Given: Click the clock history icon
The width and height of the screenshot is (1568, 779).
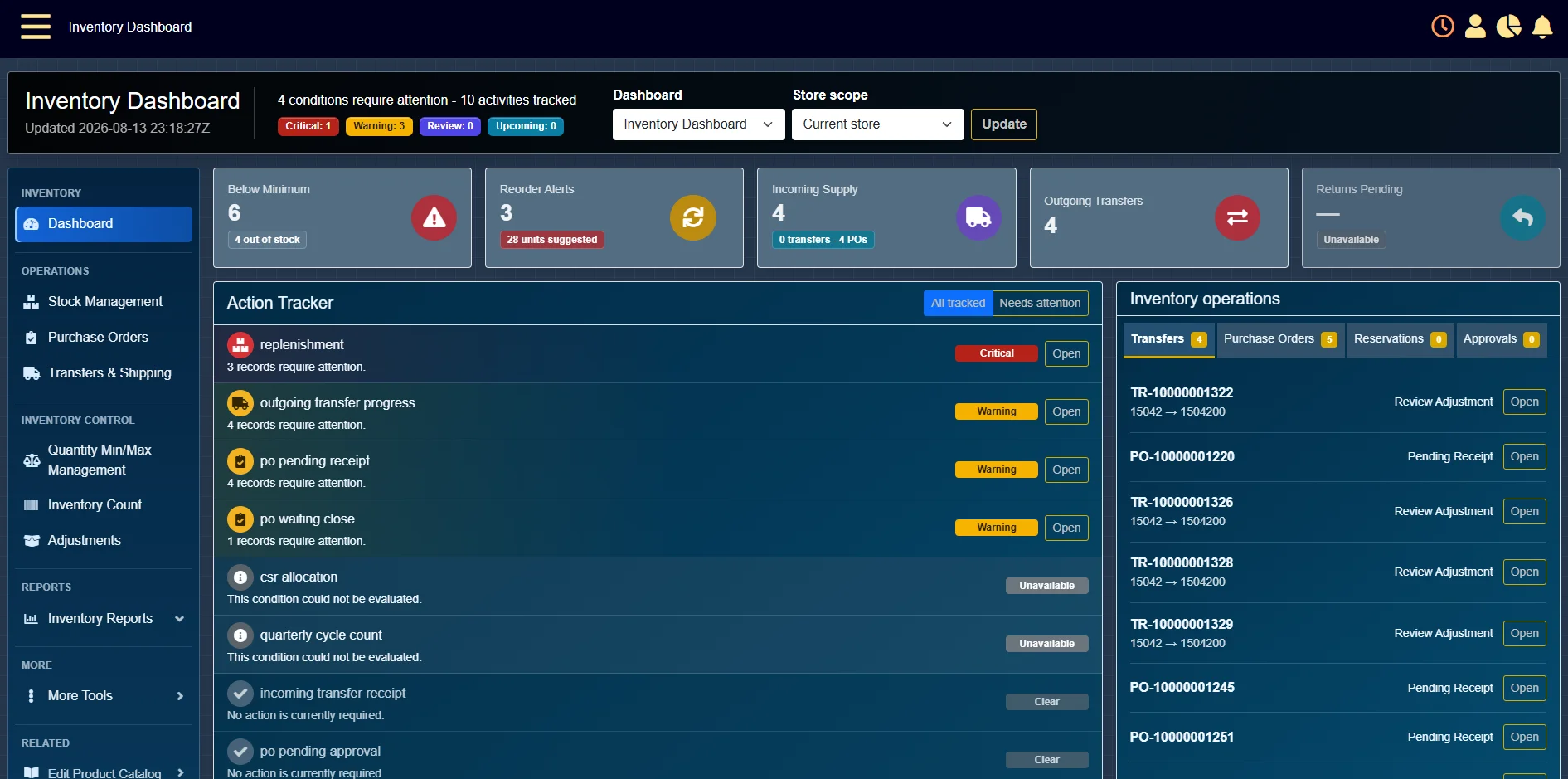Looking at the screenshot, I should pos(1443,27).
